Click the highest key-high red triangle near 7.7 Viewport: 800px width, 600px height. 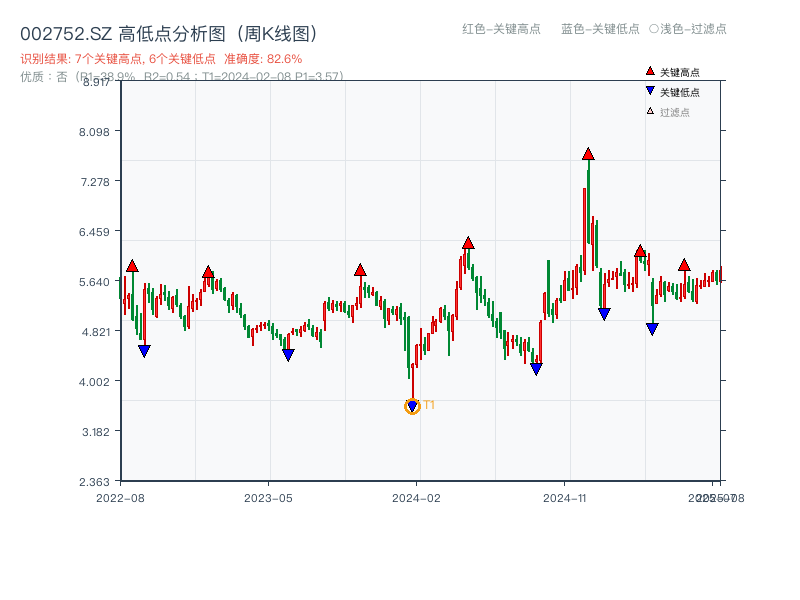588,154
